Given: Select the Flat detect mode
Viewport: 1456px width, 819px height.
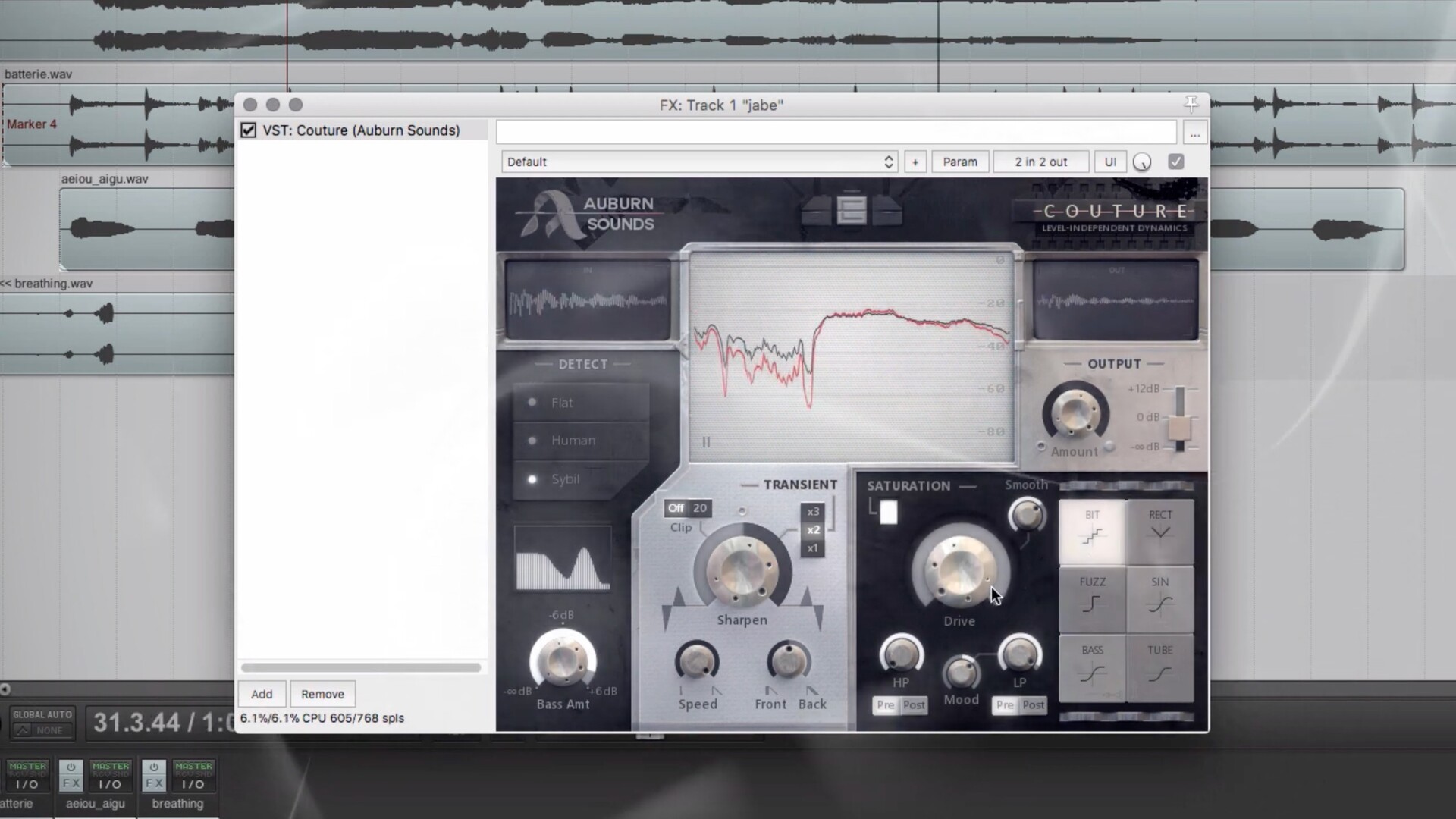Looking at the screenshot, I should pos(581,403).
